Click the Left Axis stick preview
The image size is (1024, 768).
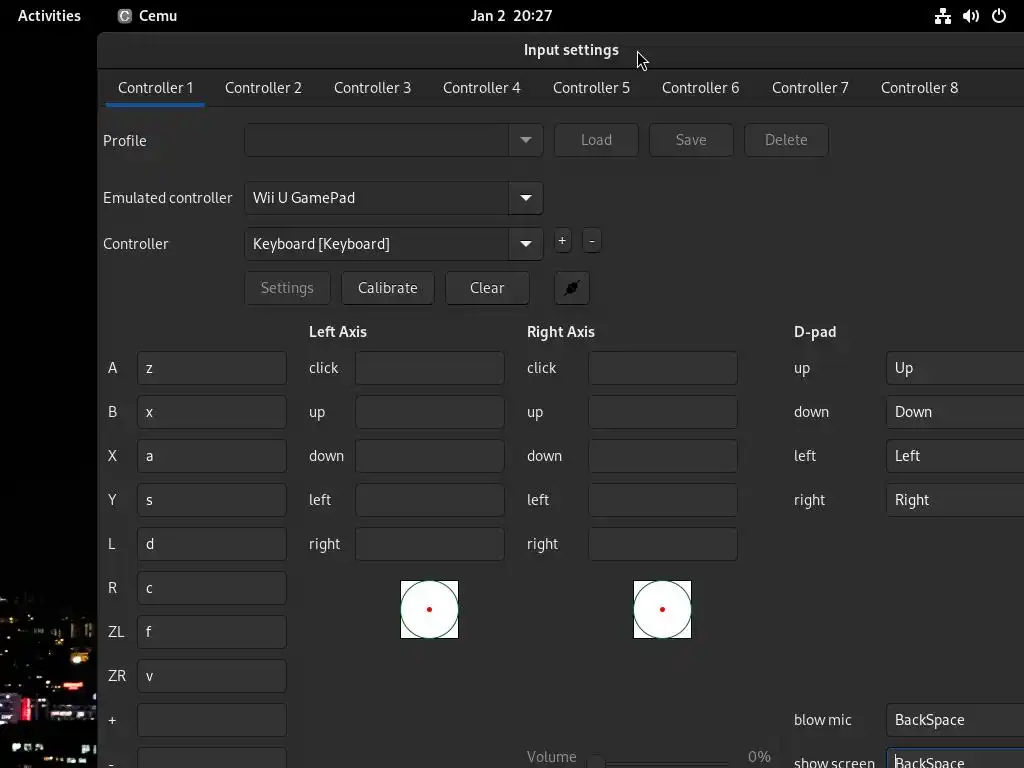429,609
